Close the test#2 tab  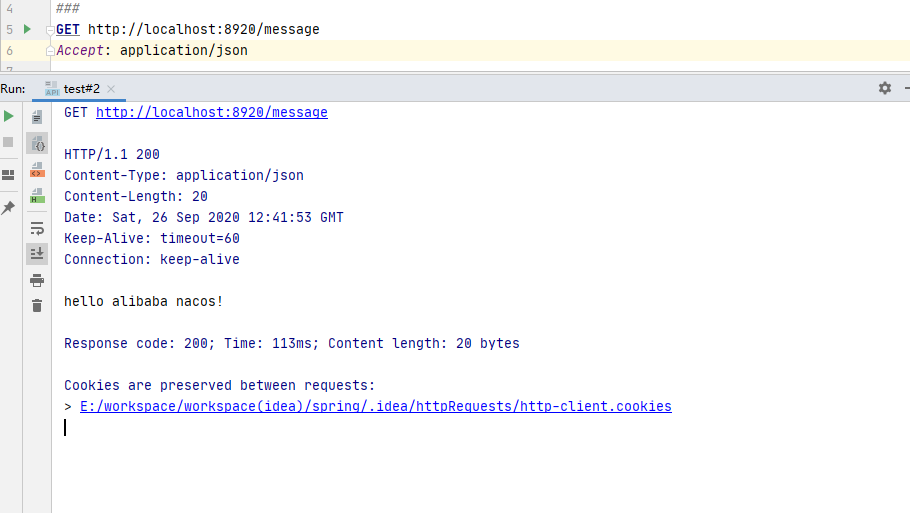click(111, 88)
